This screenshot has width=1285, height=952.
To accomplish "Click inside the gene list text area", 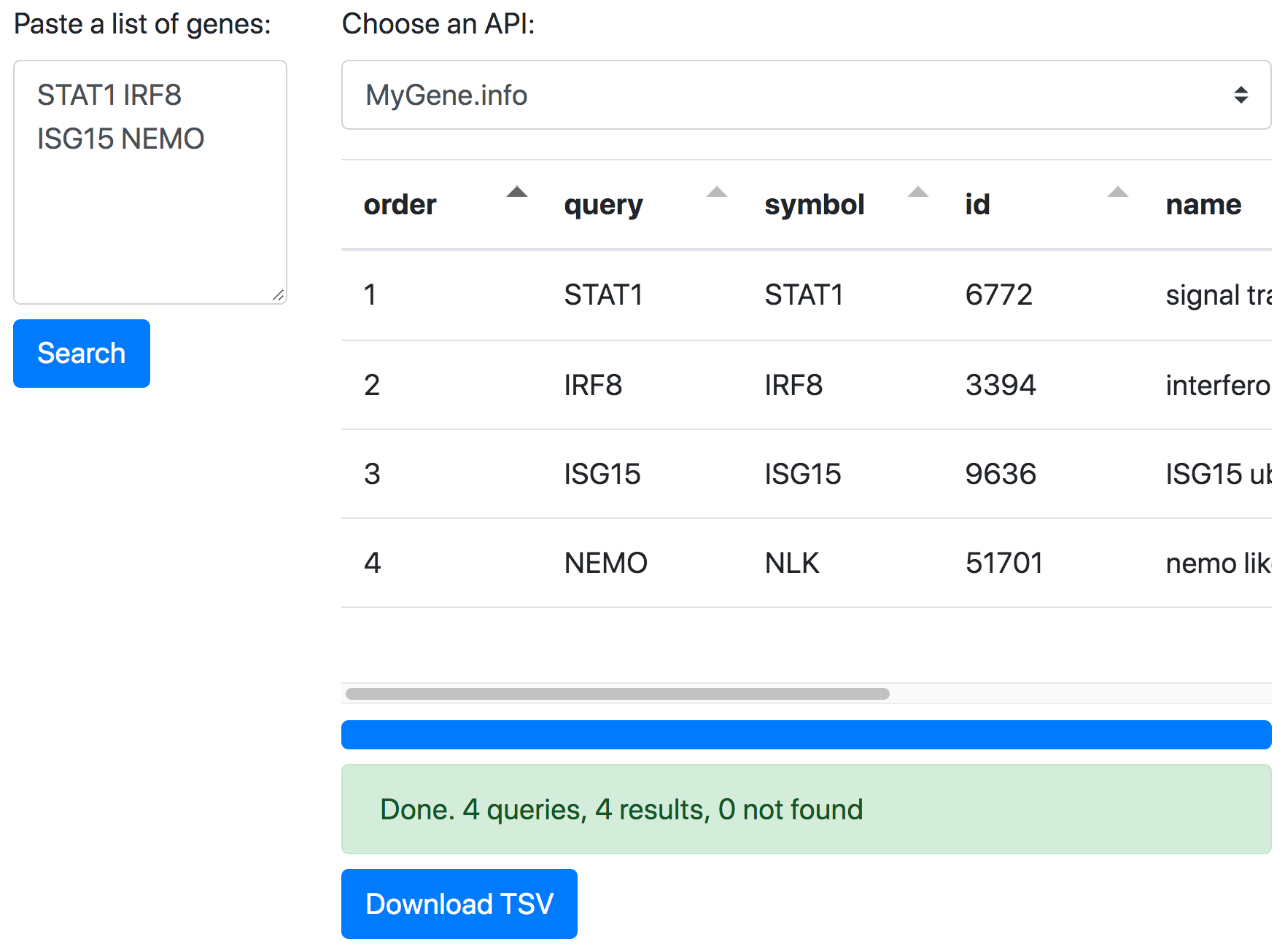I will pyautogui.click(x=150, y=182).
